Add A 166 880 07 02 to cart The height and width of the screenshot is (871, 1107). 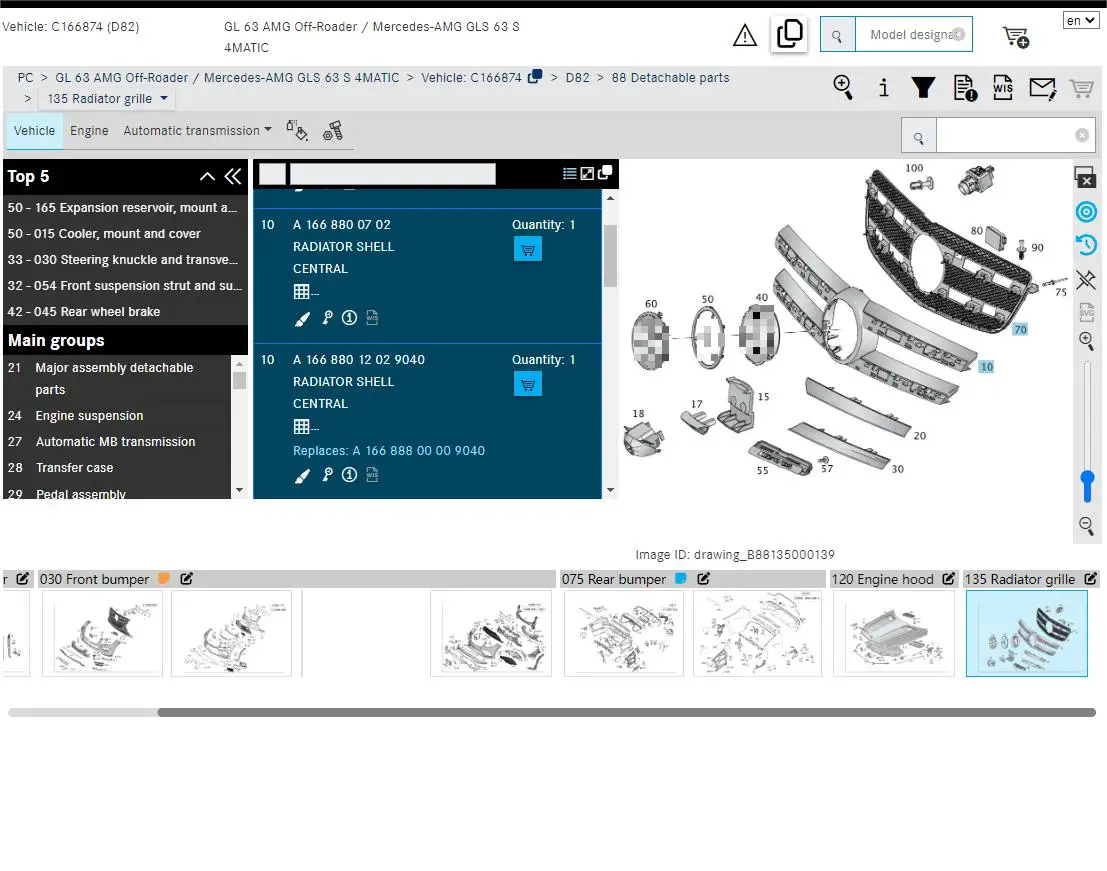pyautogui.click(x=527, y=249)
